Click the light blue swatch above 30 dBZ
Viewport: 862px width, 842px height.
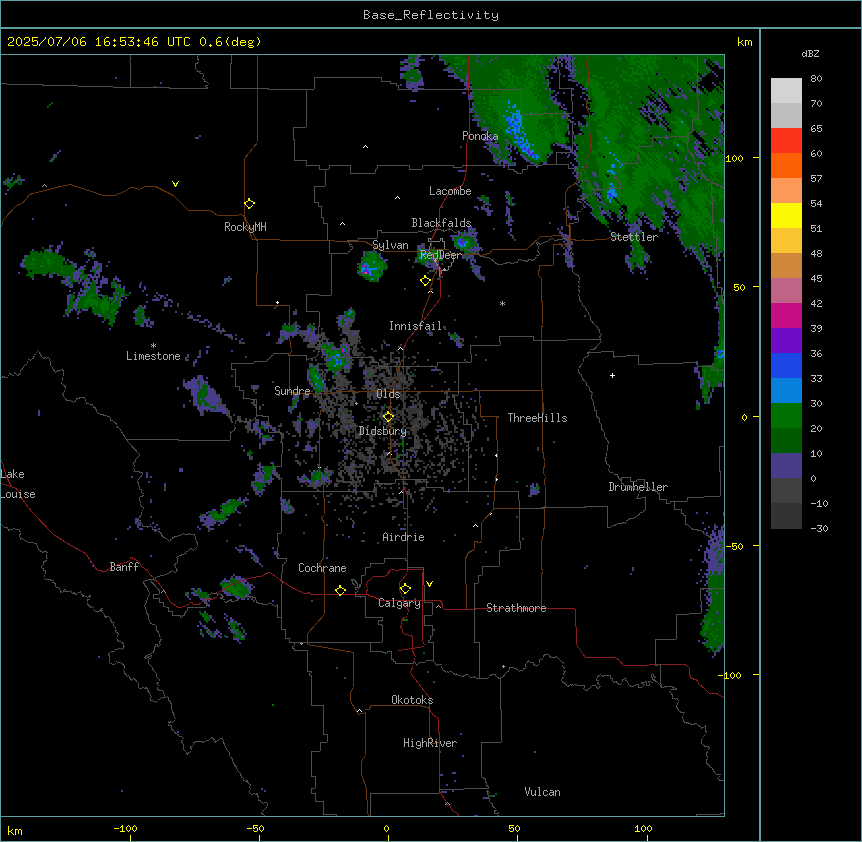coord(786,391)
